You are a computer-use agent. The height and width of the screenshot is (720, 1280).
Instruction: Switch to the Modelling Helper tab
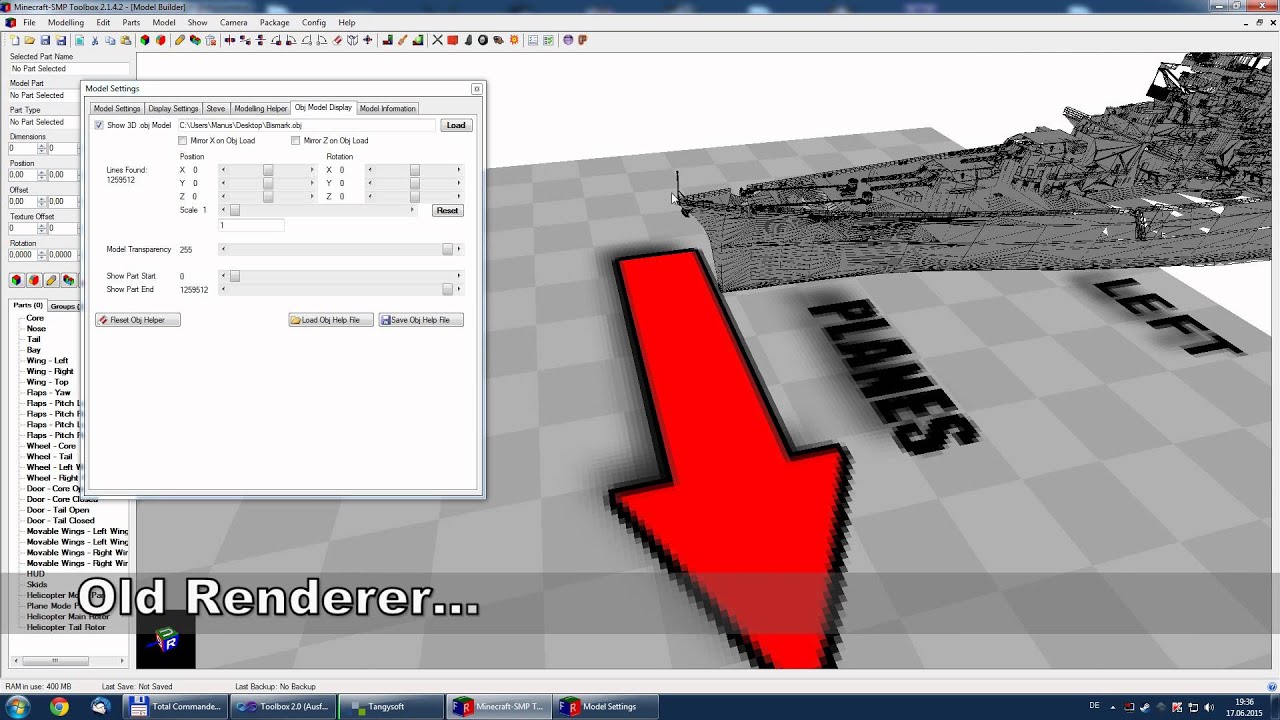(260, 108)
